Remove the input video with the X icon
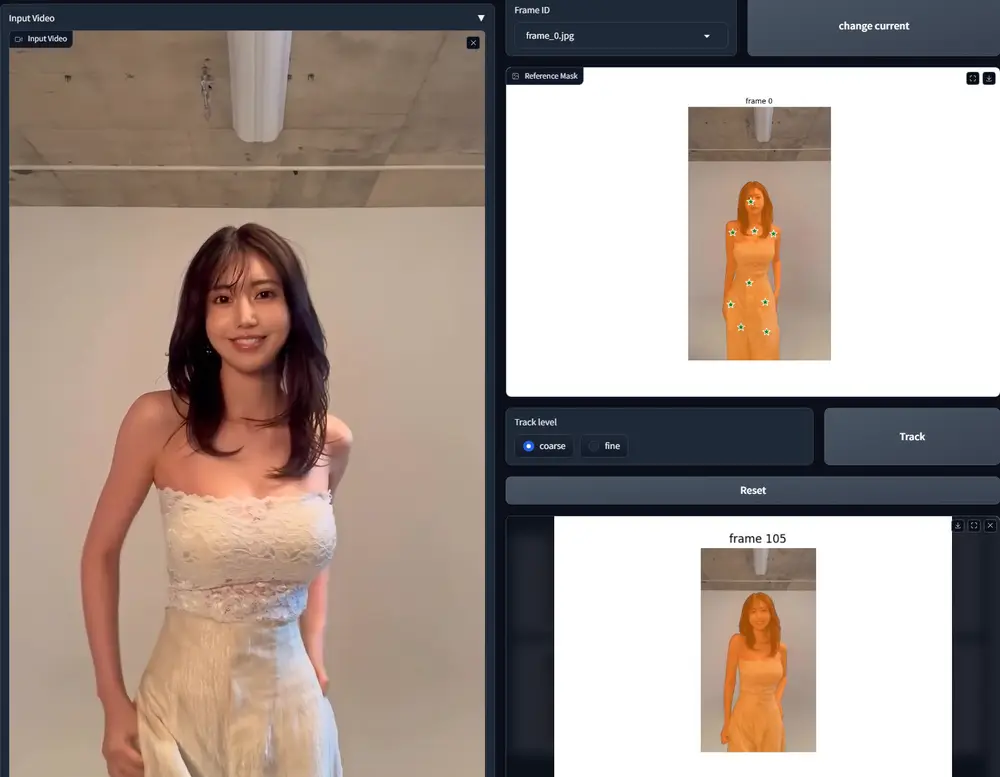 pyautogui.click(x=473, y=43)
